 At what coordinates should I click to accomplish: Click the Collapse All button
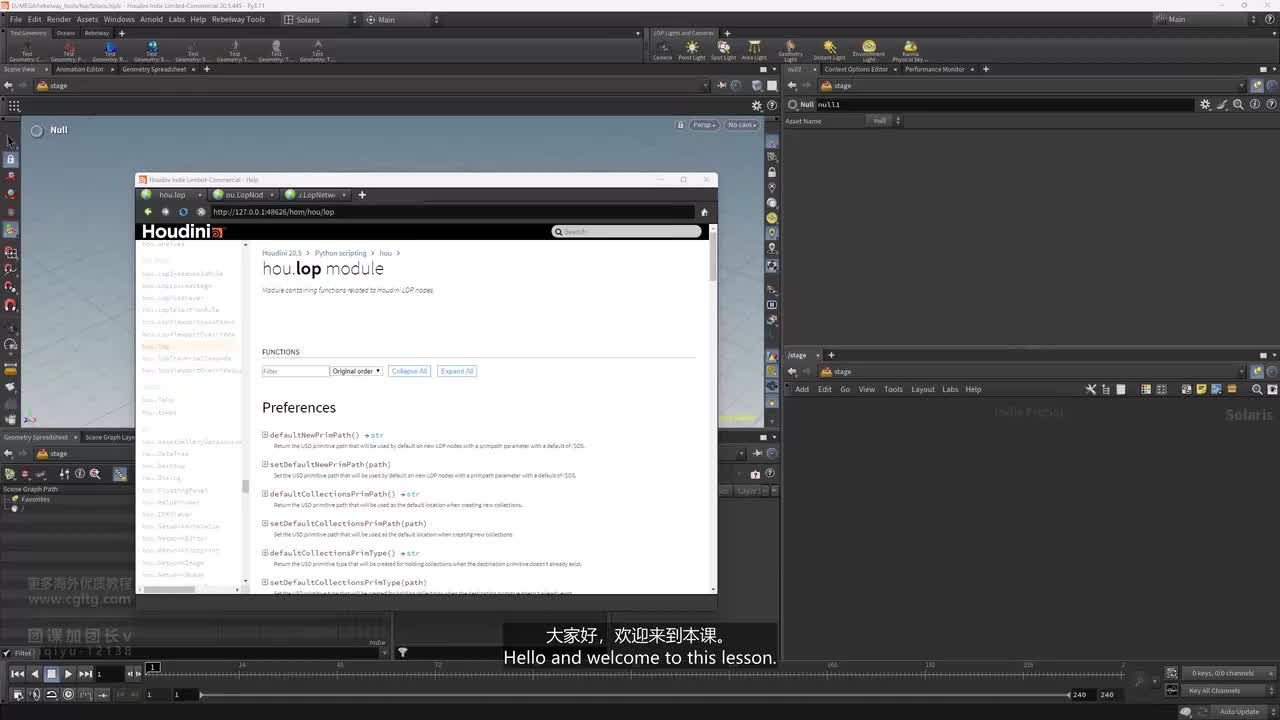click(x=409, y=371)
